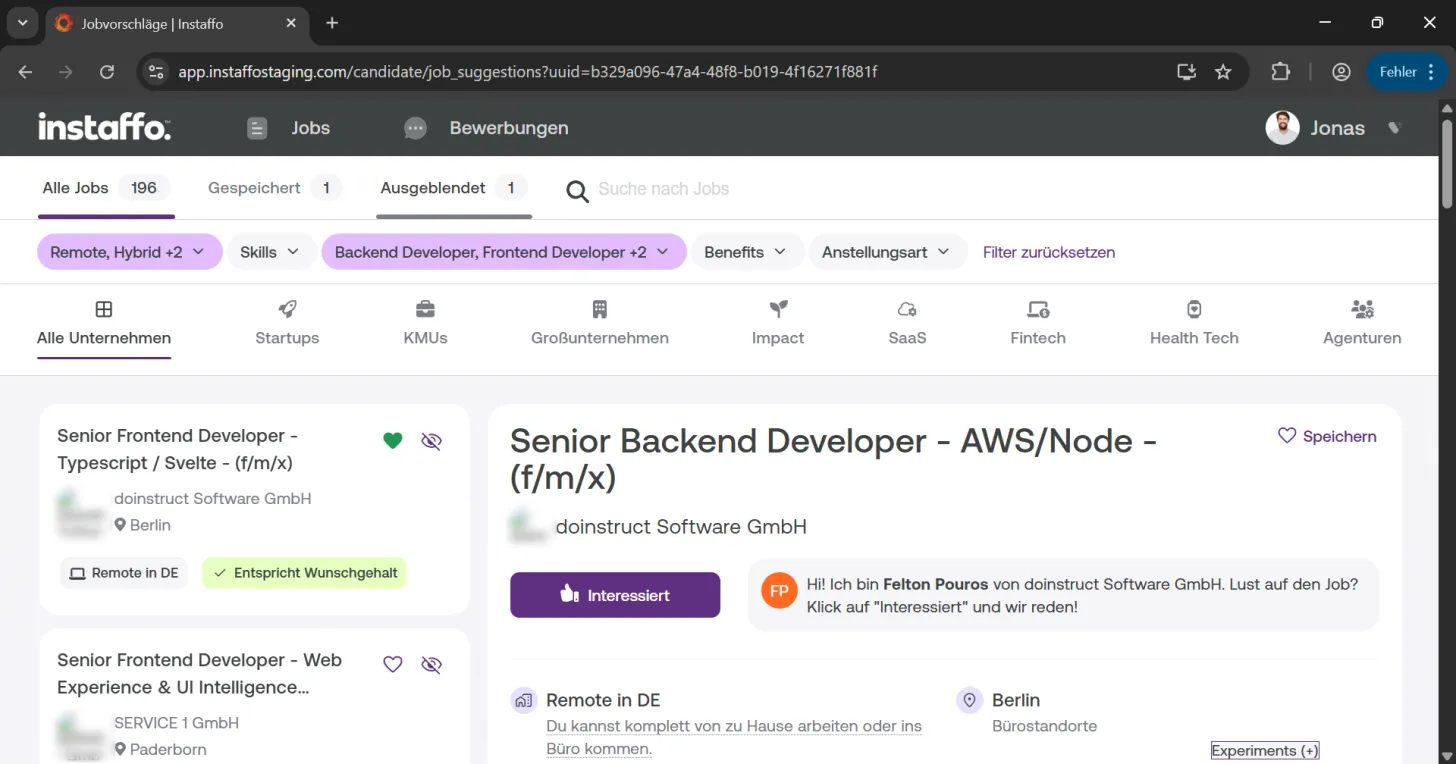Click doinstruct Software GmbH in job details
Image resolution: width=1456 pixels, height=764 pixels.
pos(681,526)
